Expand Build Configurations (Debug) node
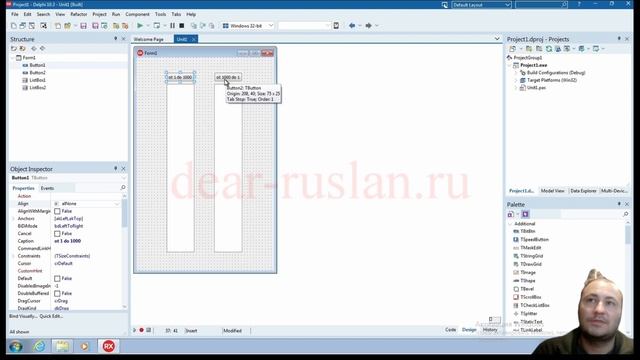 (516, 73)
